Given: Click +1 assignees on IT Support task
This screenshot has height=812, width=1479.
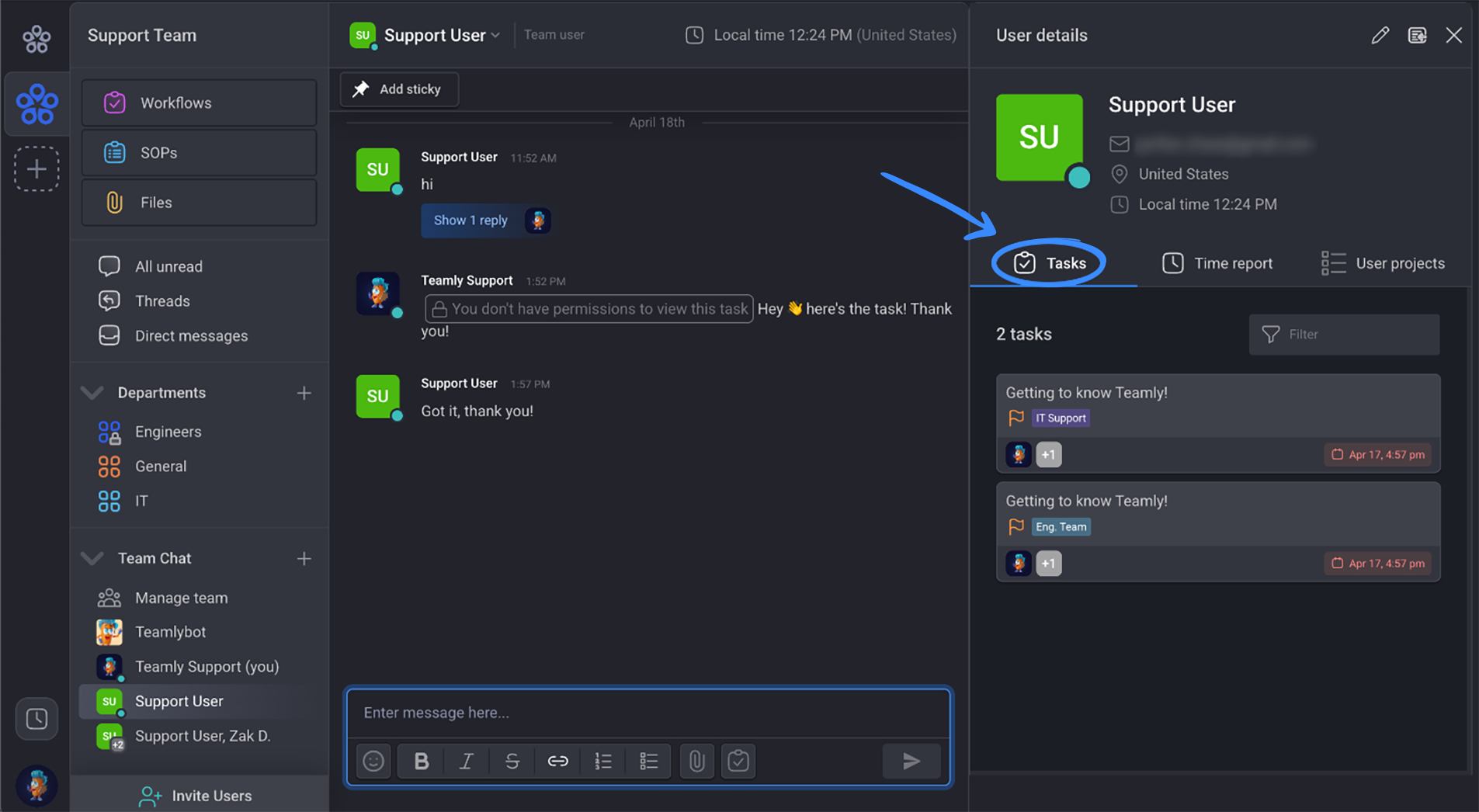Looking at the screenshot, I should click(x=1049, y=455).
